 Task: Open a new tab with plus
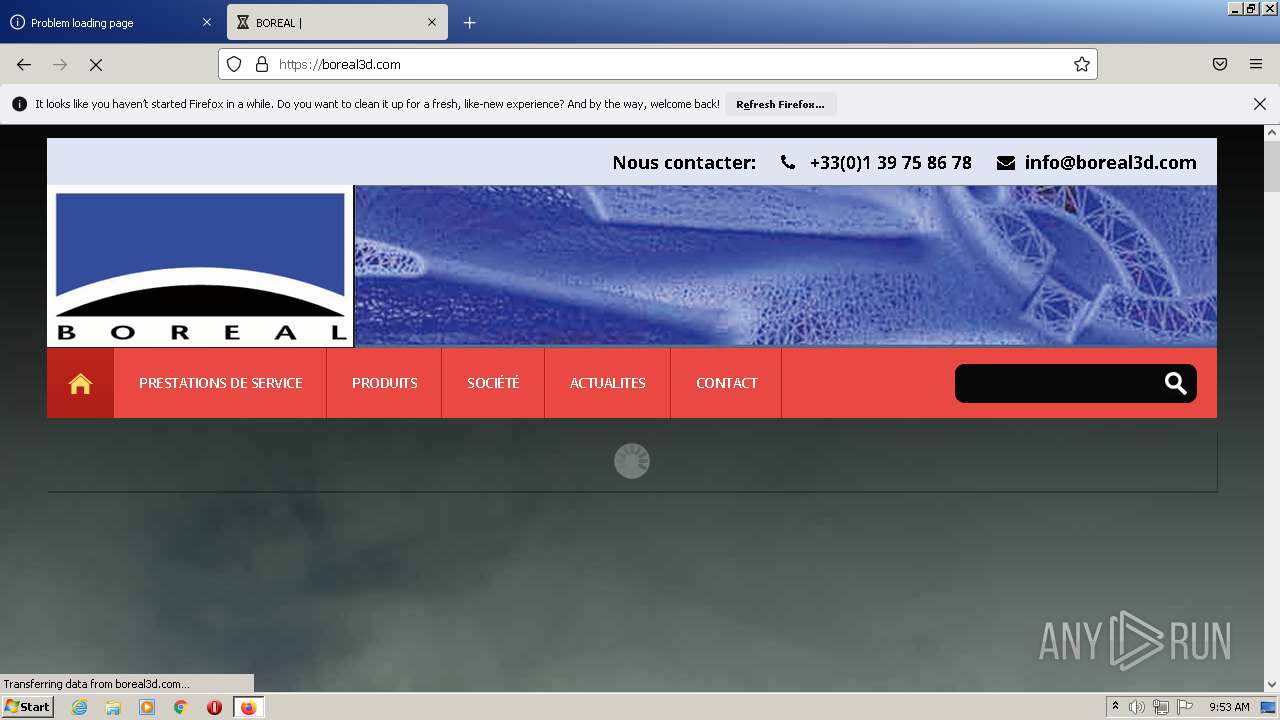coord(470,22)
